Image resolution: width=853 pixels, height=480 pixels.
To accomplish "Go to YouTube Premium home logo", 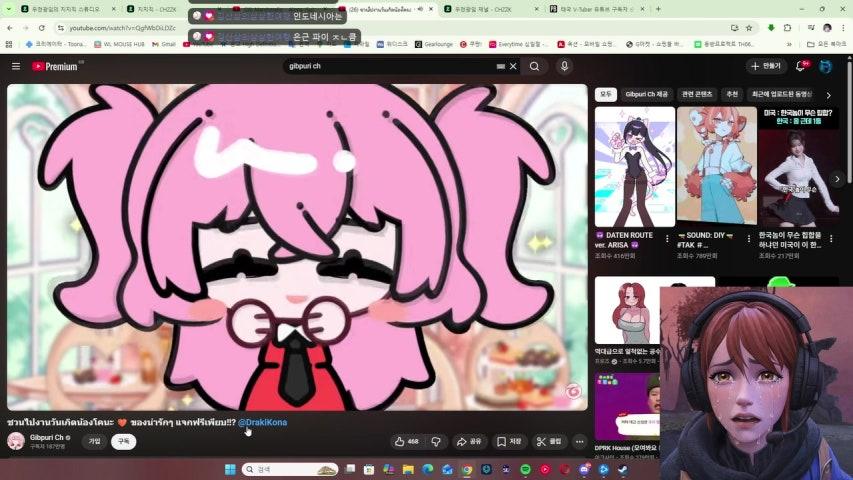I will click(54, 66).
